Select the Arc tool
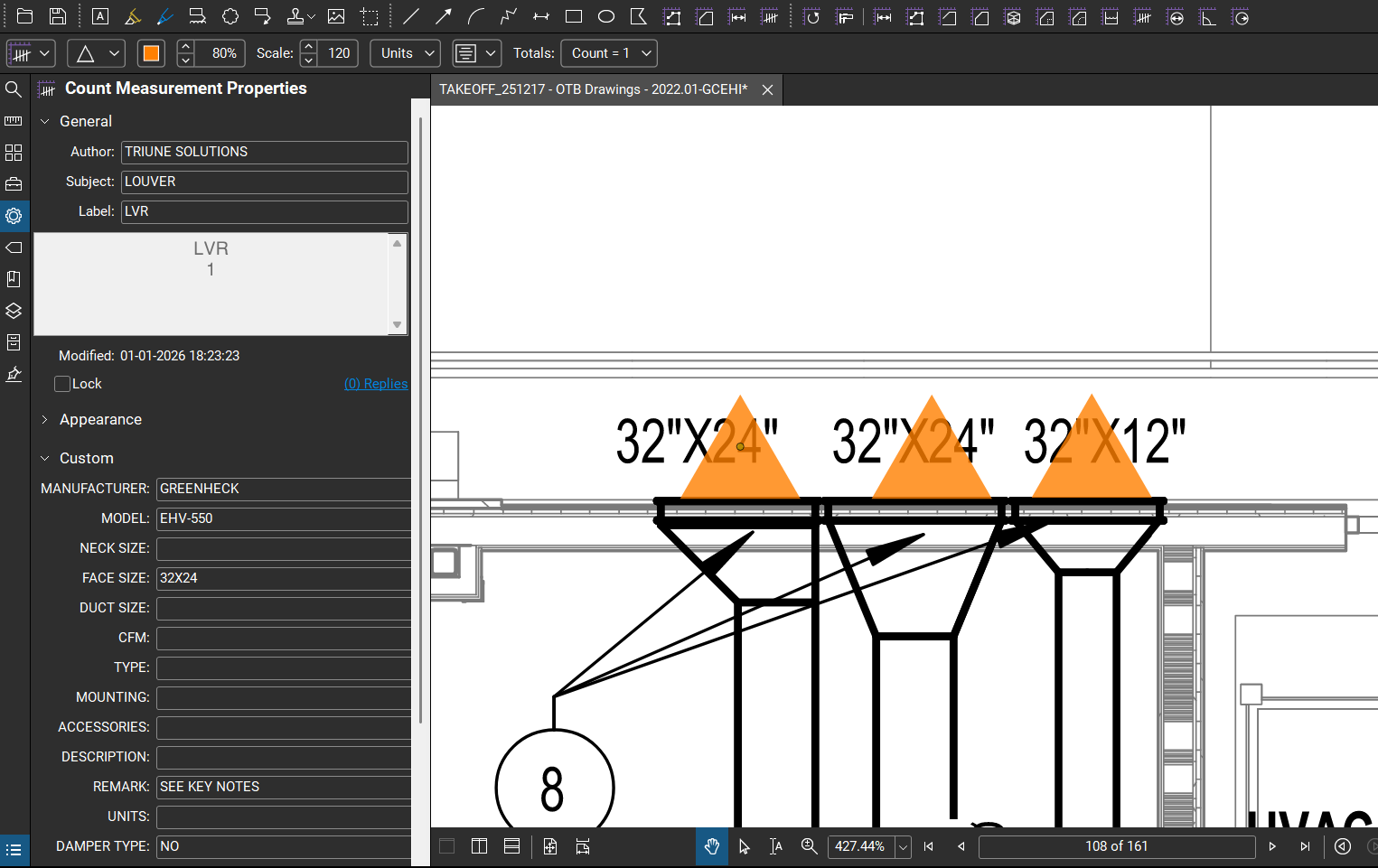 click(x=476, y=16)
